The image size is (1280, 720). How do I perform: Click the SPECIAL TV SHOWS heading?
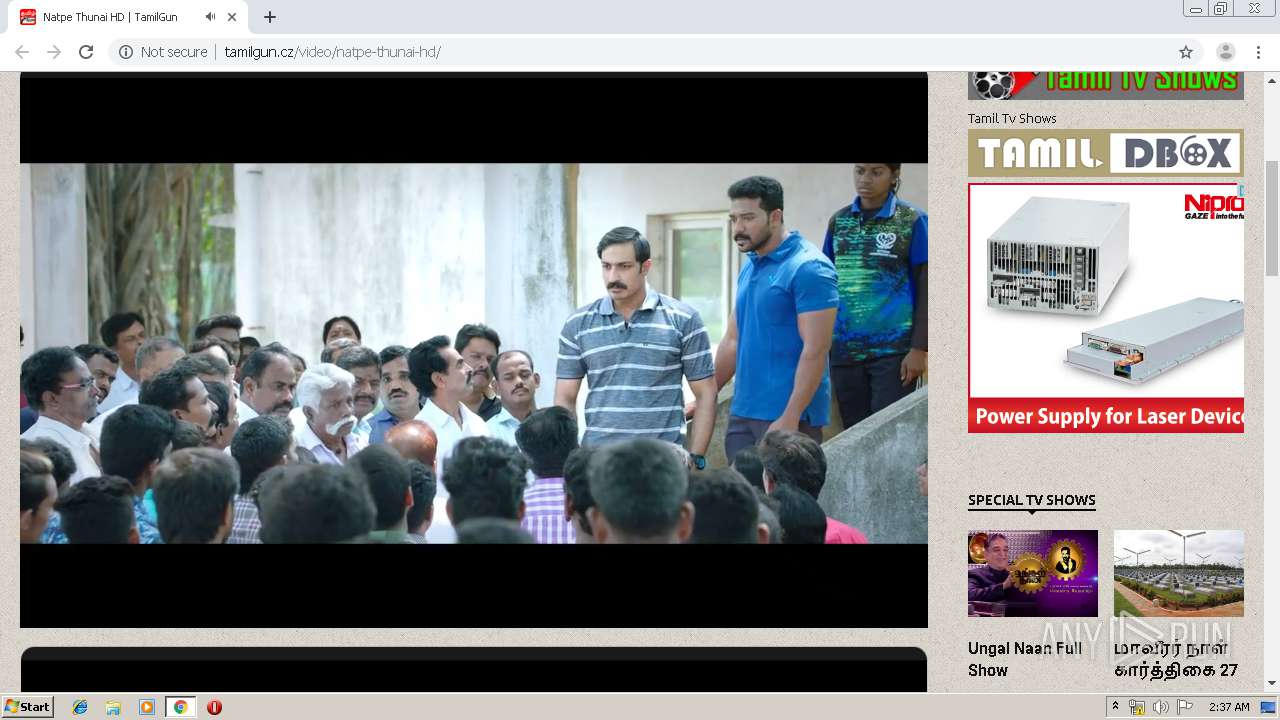tap(1032, 500)
